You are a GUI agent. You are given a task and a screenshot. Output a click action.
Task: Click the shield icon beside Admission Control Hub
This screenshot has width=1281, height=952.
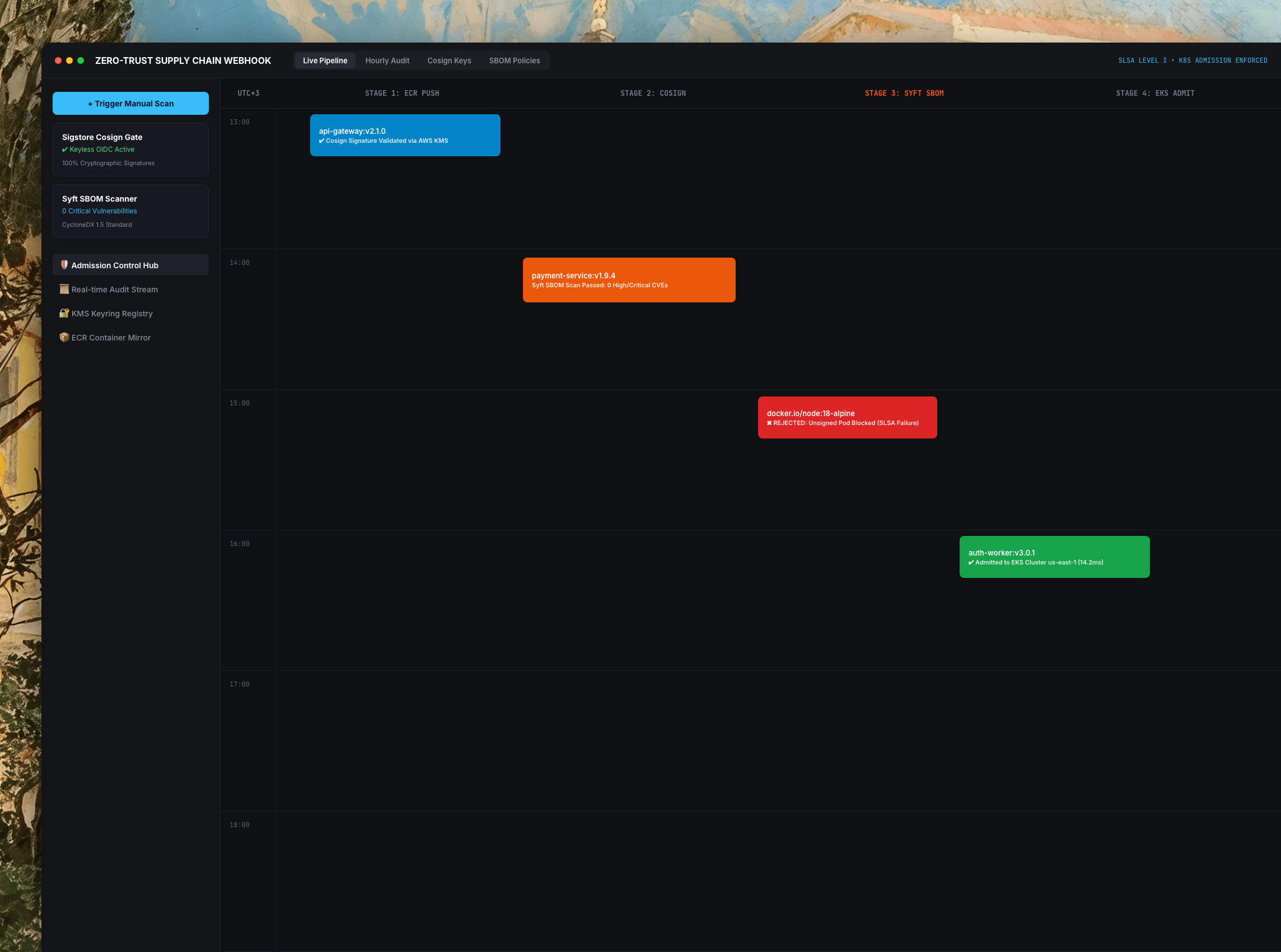(x=64, y=265)
